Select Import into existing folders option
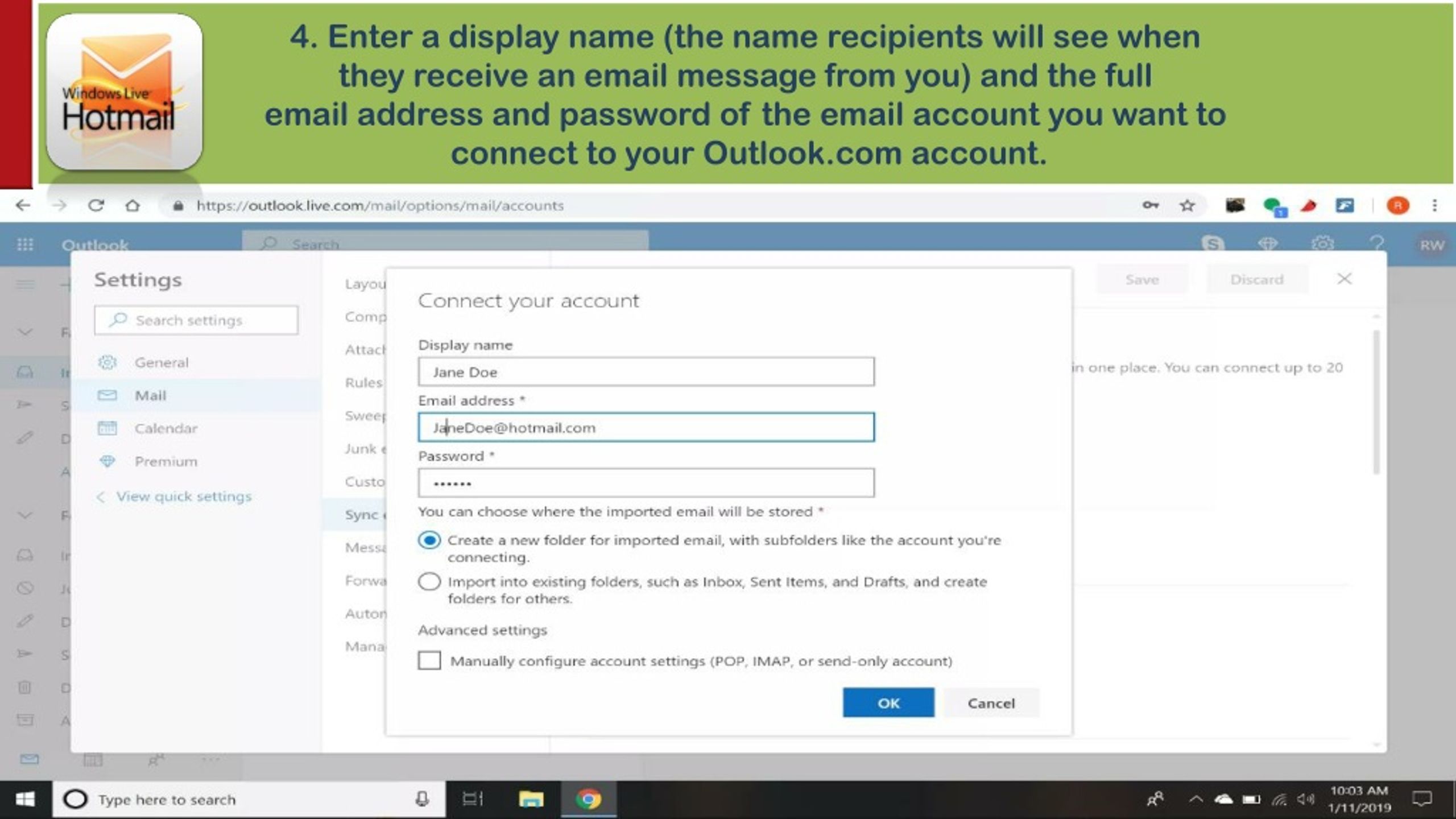The width and height of the screenshot is (1456, 819). coord(429,581)
